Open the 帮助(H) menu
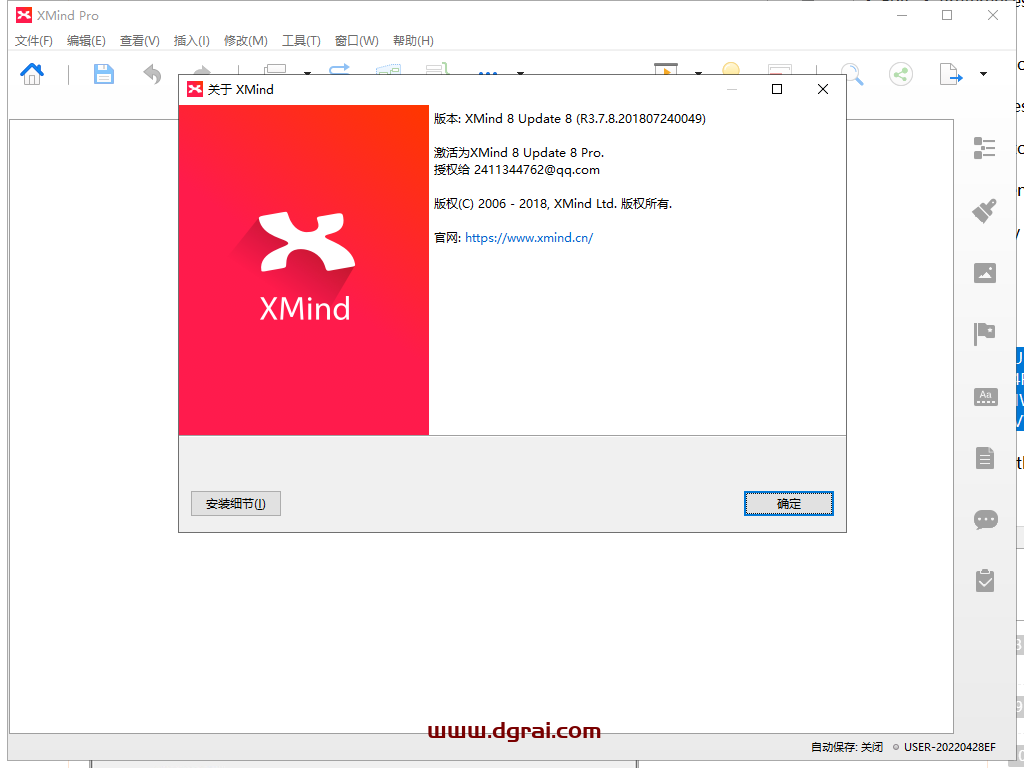1024x768 pixels. pos(413,41)
